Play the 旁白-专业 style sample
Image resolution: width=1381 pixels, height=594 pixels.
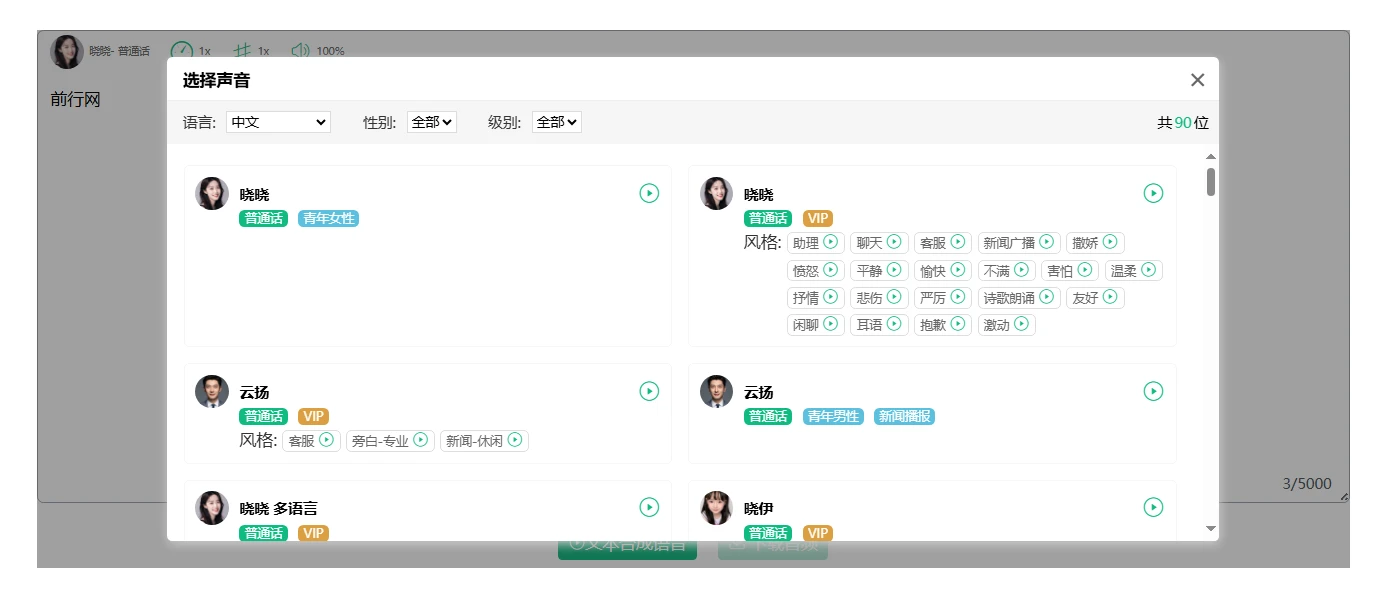[421, 440]
